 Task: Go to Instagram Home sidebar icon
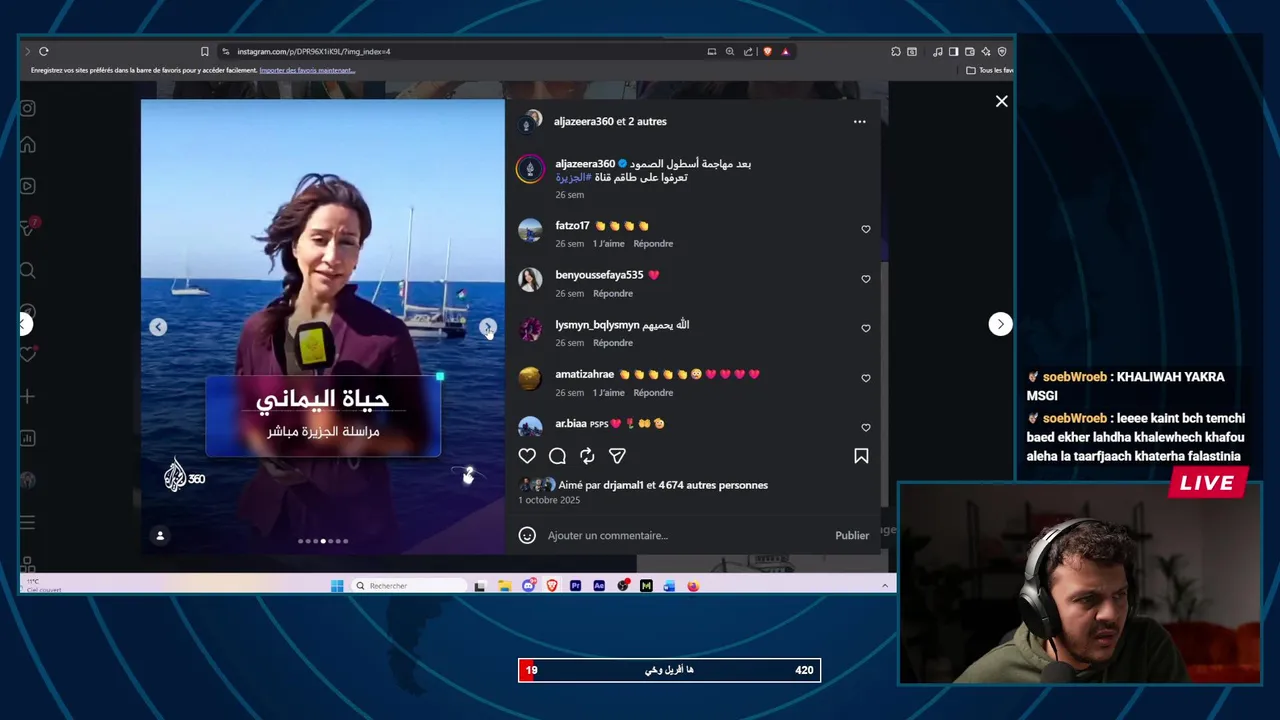pos(28,145)
